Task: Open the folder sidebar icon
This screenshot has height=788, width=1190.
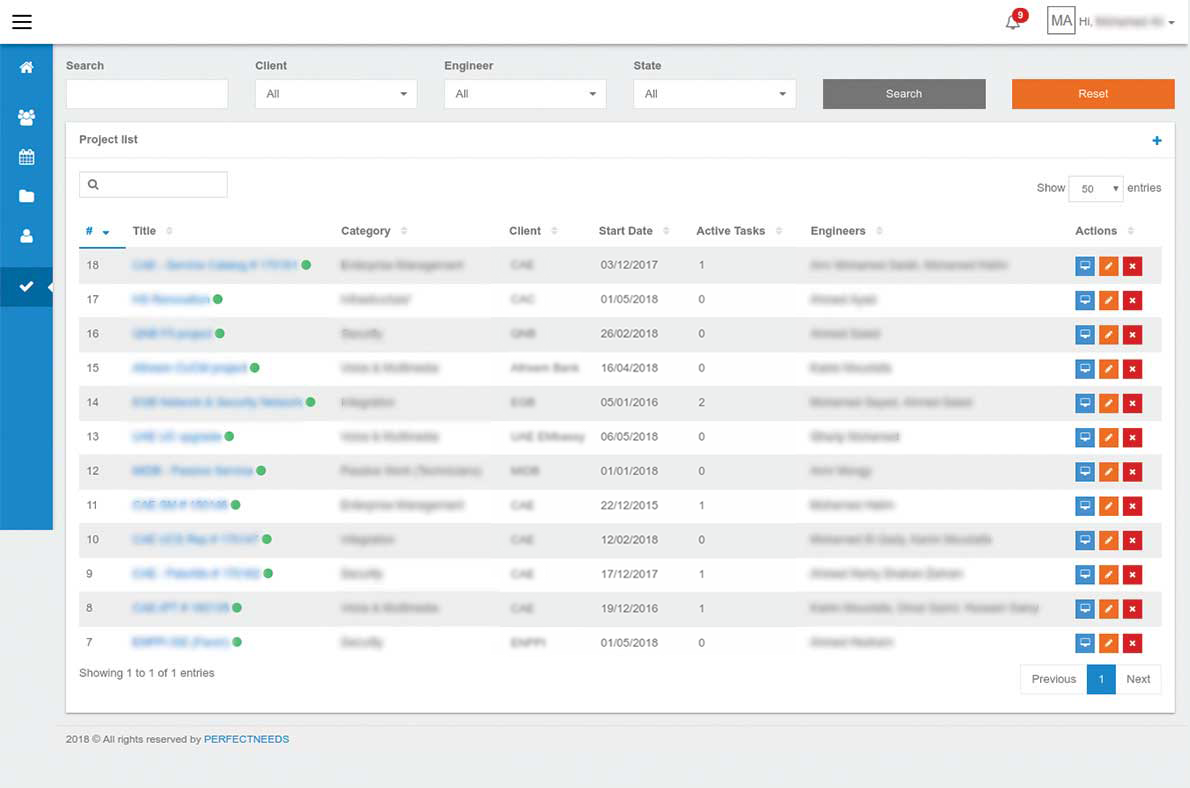Action: pos(26,196)
